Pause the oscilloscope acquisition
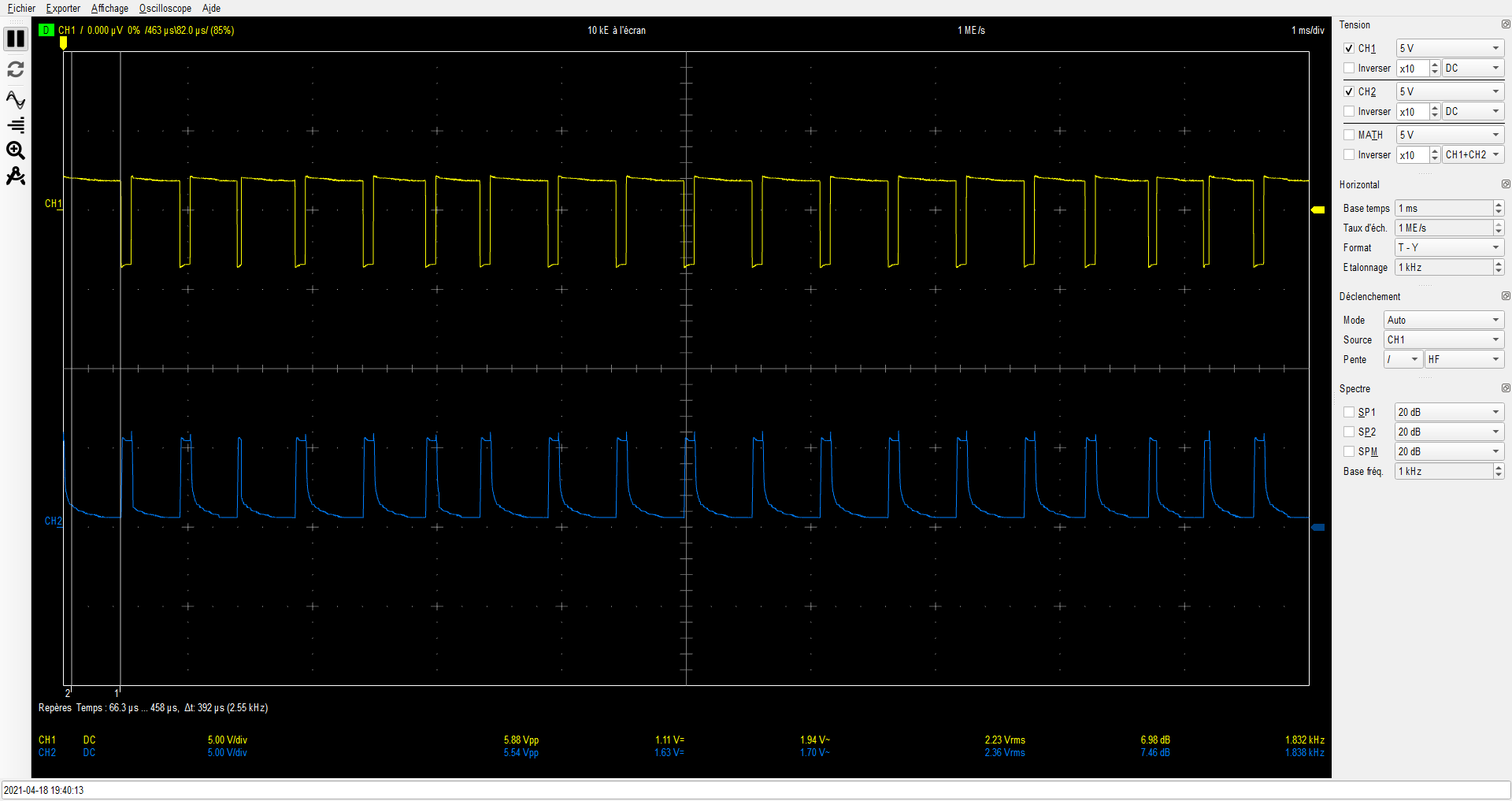 [x=16, y=39]
